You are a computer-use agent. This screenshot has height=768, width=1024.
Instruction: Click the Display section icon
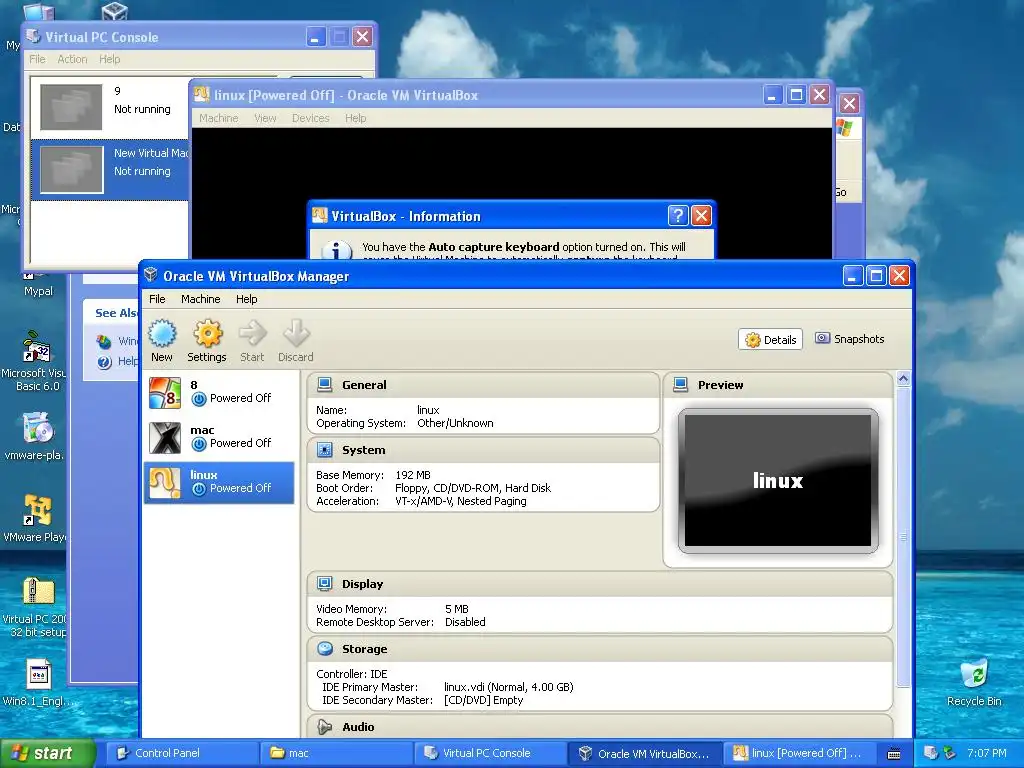(325, 583)
